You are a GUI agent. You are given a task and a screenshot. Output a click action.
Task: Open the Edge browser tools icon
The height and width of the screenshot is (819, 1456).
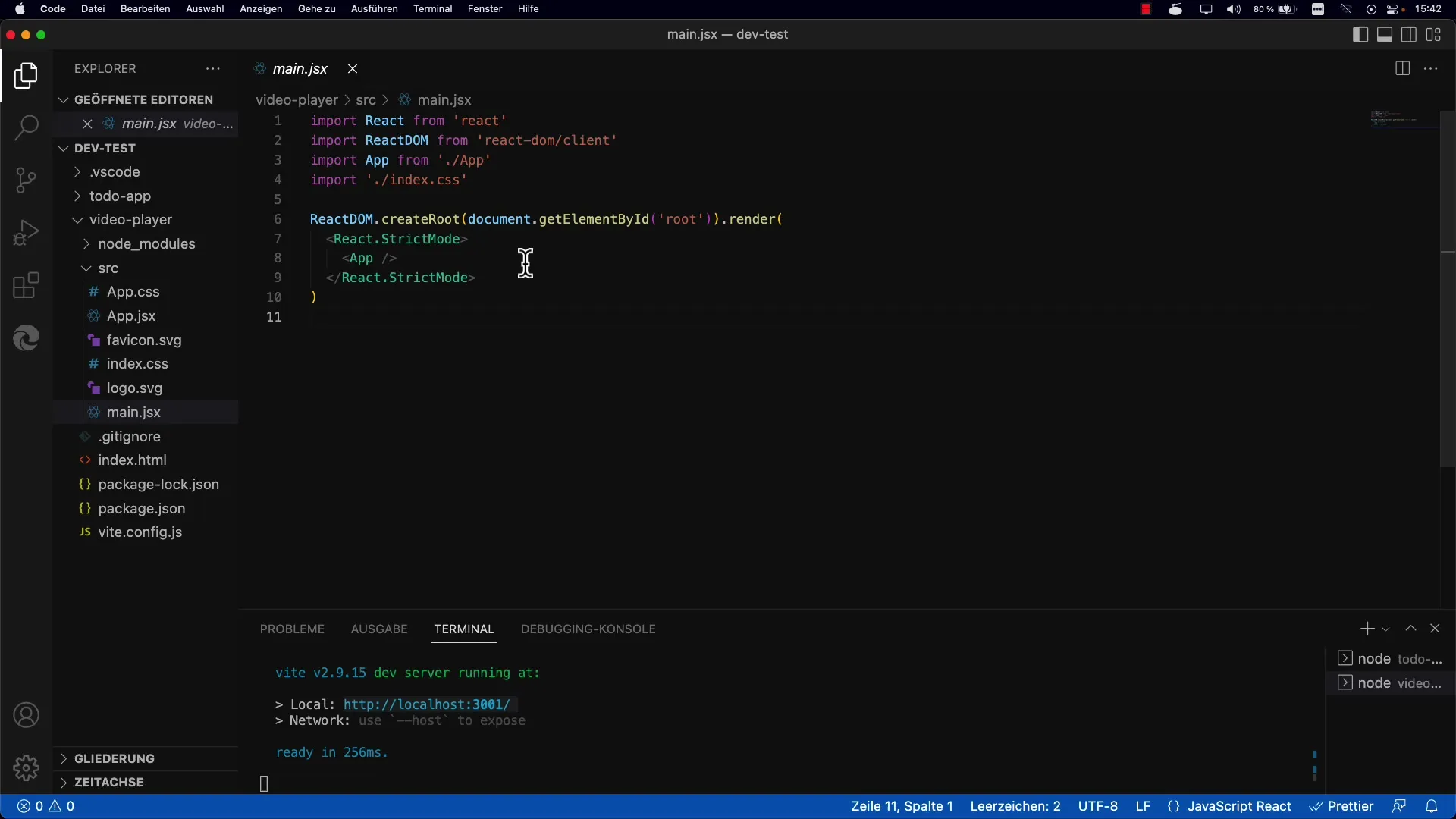point(26,338)
